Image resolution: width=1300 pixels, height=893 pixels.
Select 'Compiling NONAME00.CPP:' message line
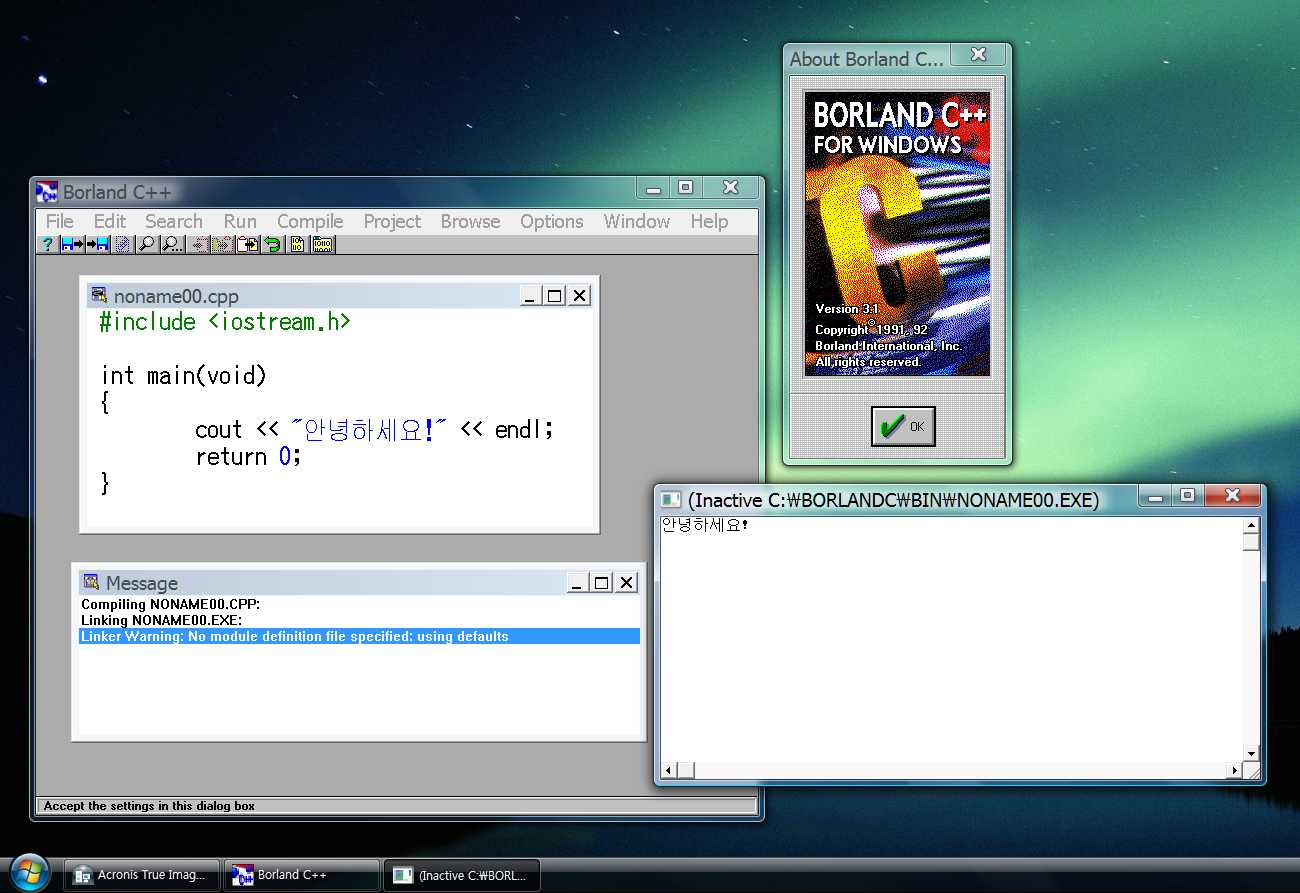click(x=170, y=604)
